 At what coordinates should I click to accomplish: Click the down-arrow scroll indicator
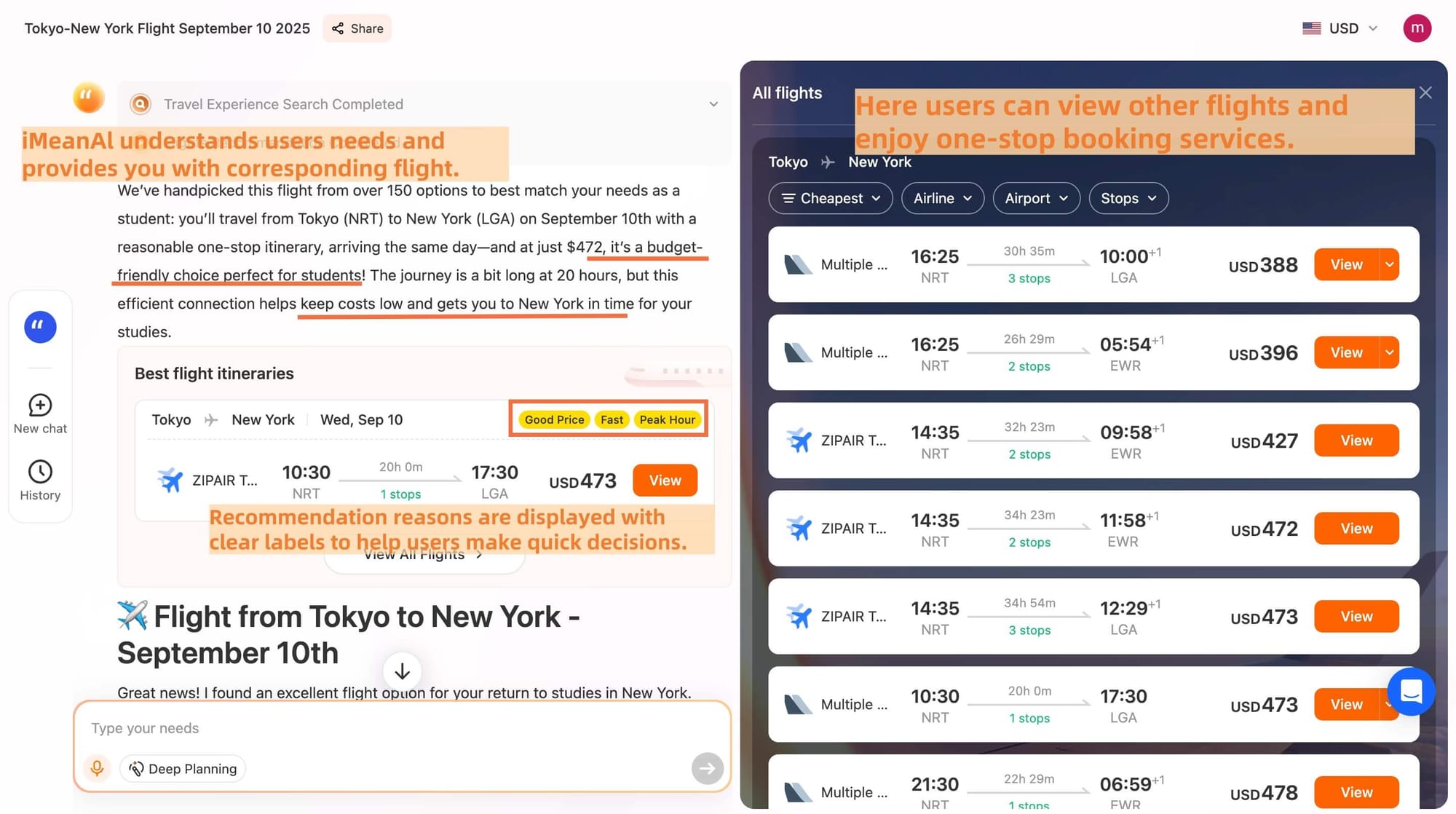401,671
